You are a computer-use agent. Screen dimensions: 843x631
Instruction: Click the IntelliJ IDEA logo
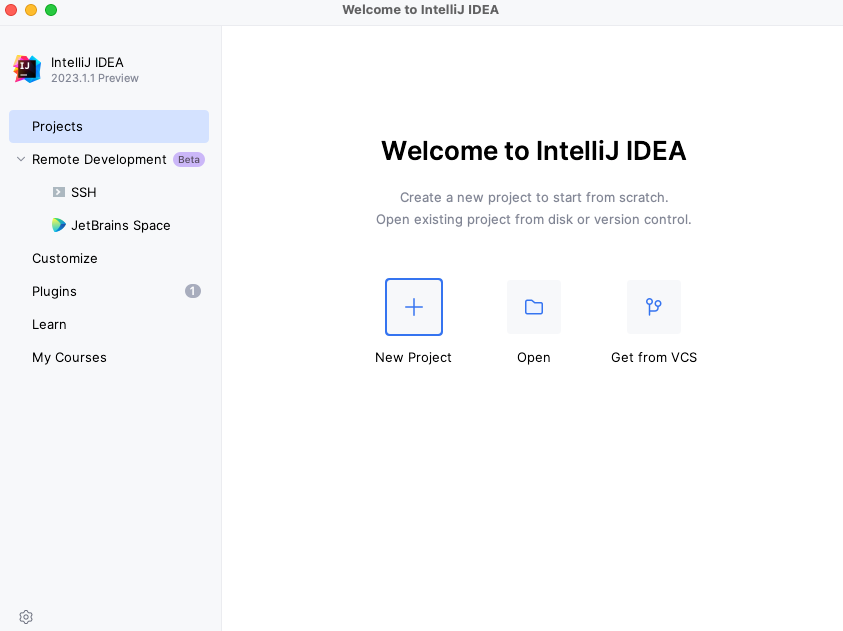(27, 69)
